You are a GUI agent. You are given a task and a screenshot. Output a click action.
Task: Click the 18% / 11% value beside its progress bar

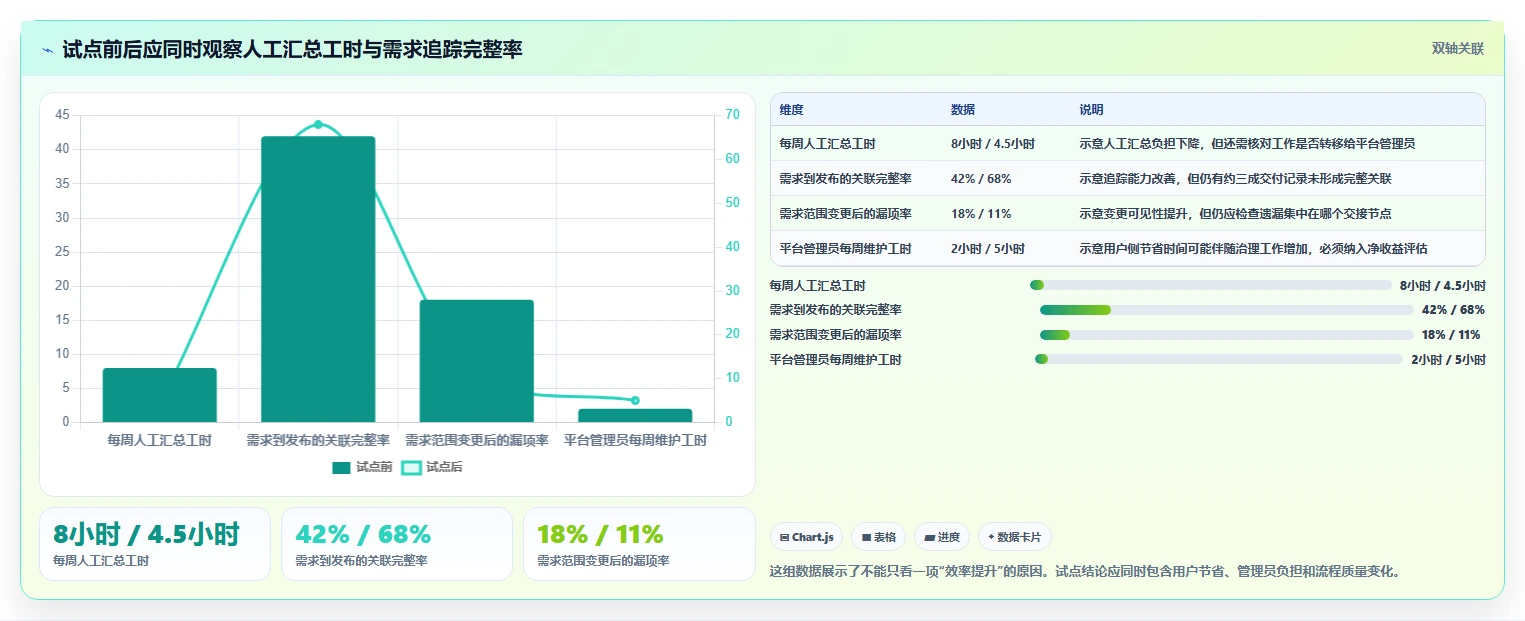(1451, 335)
